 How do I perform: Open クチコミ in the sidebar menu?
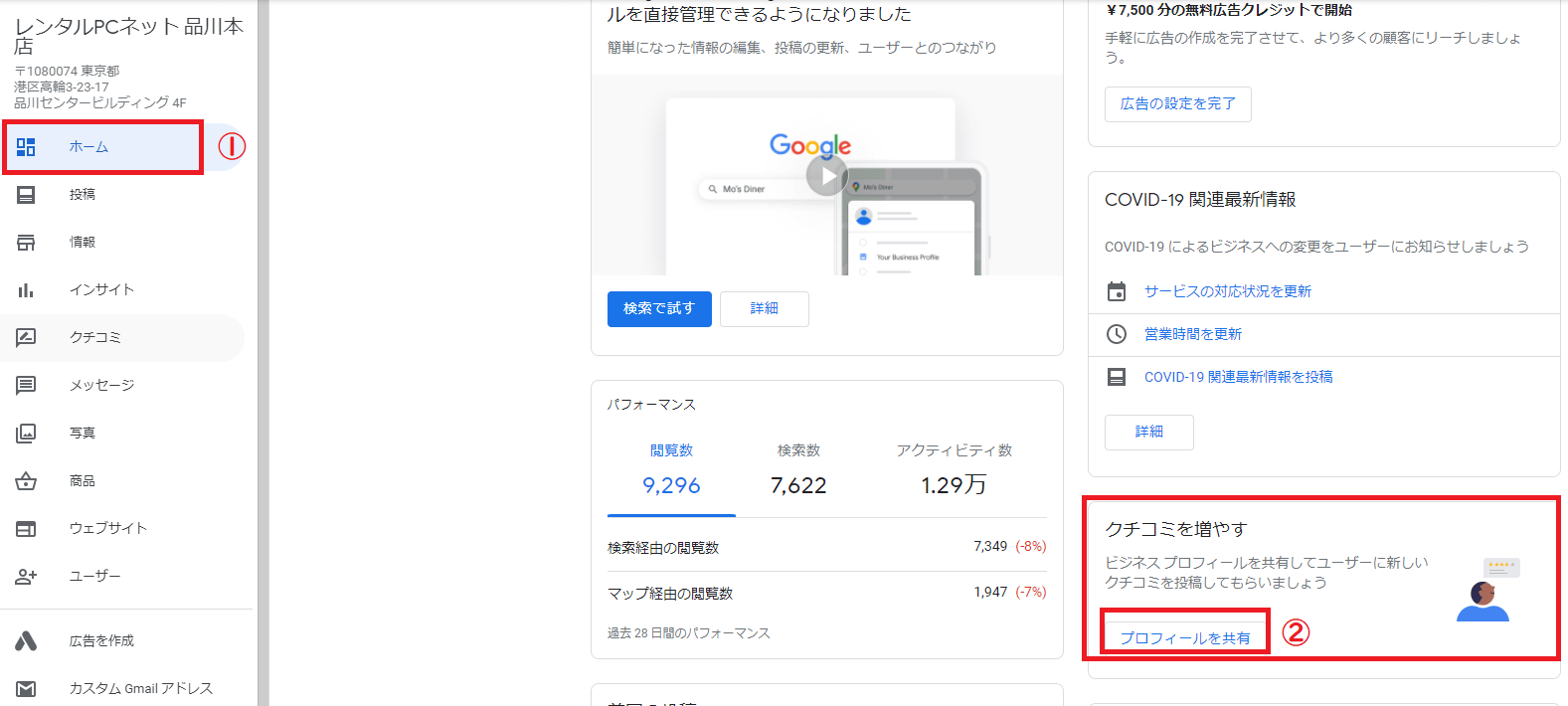pos(122,338)
